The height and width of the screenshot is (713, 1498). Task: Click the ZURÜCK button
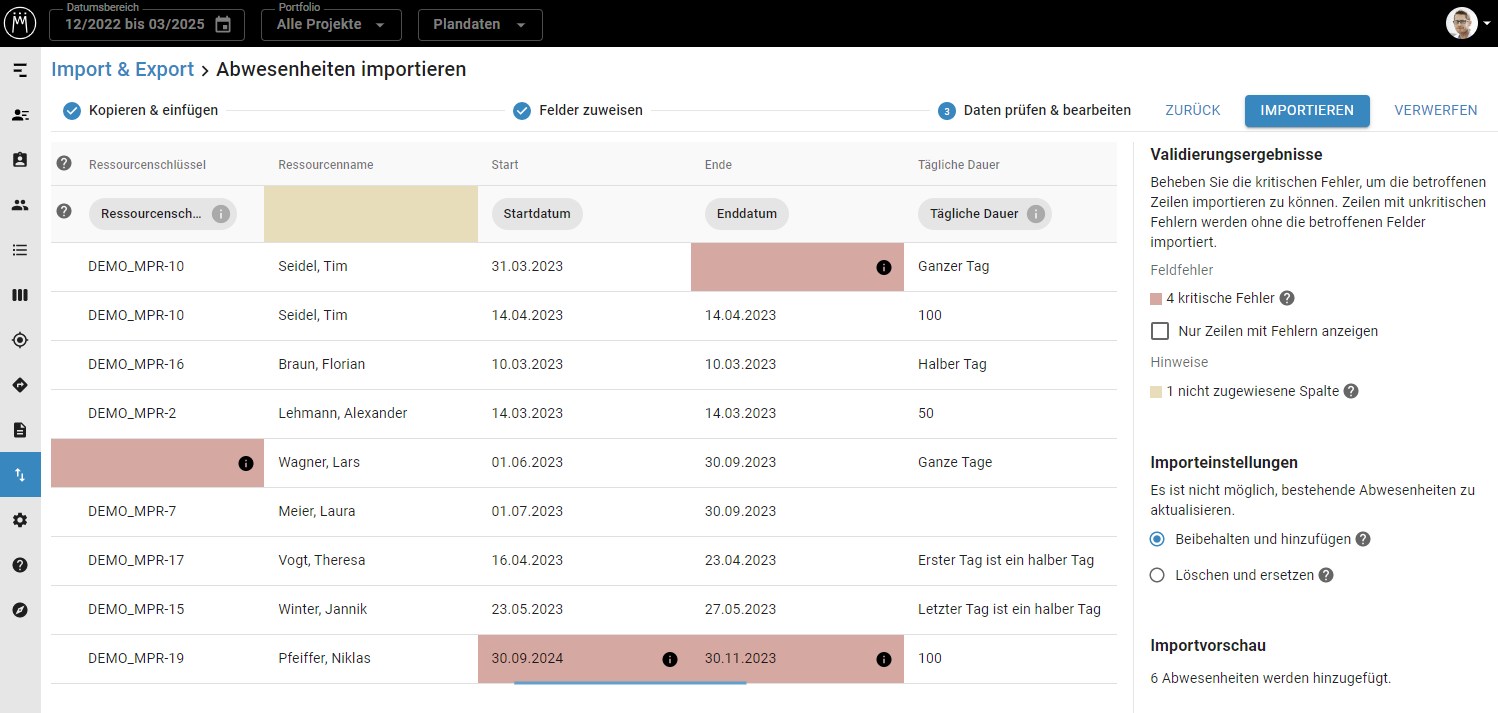click(x=1193, y=111)
